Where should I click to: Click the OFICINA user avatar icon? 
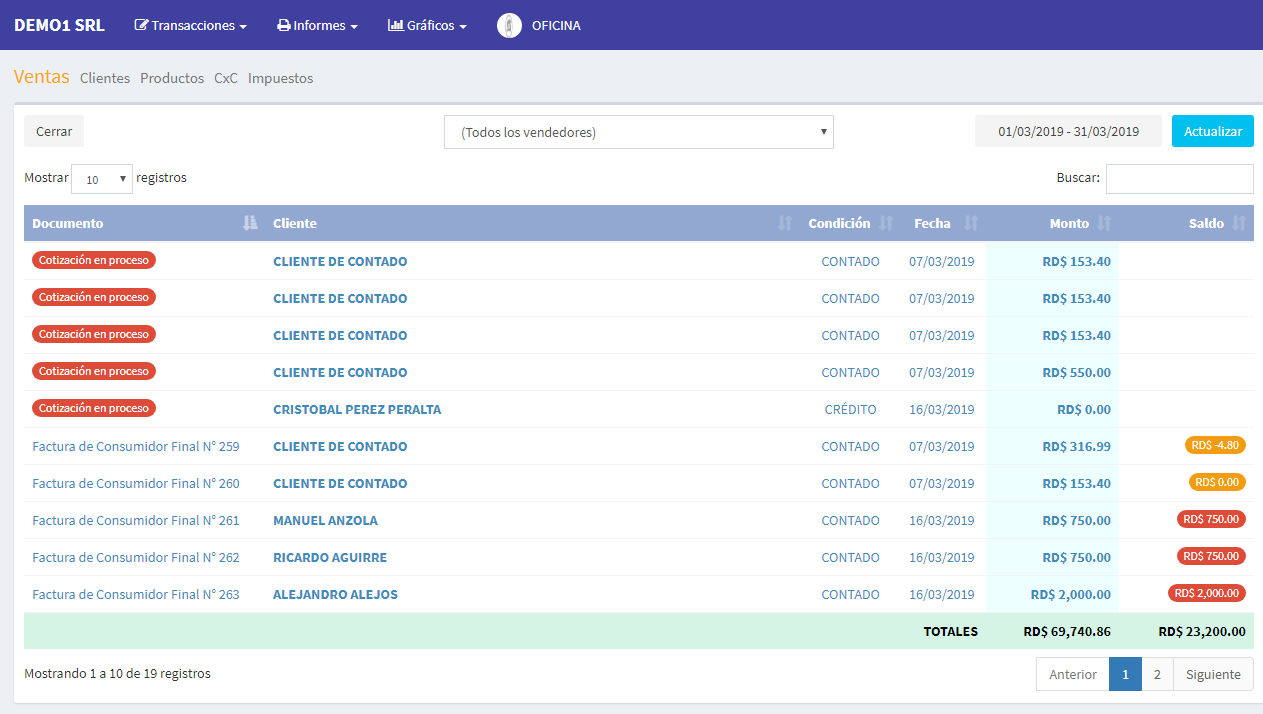click(x=510, y=25)
